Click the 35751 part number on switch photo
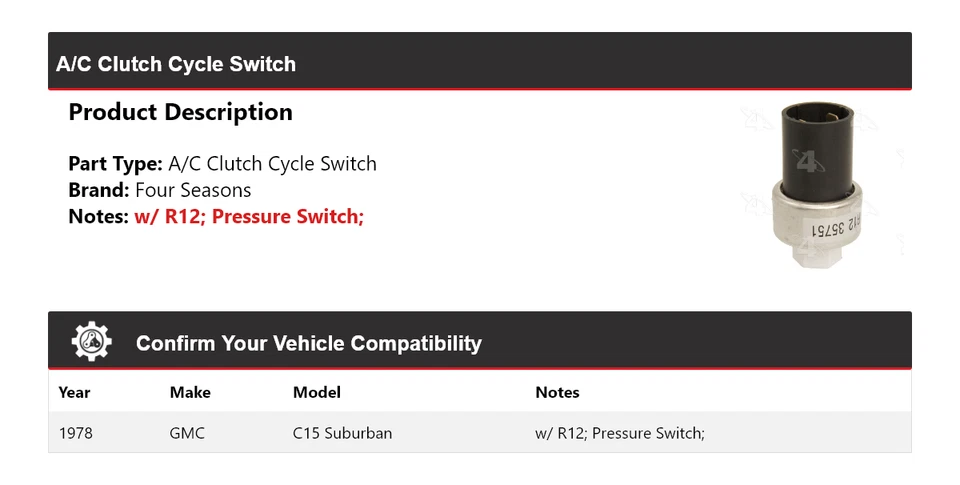This screenshot has height=485, width=960. [x=834, y=227]
